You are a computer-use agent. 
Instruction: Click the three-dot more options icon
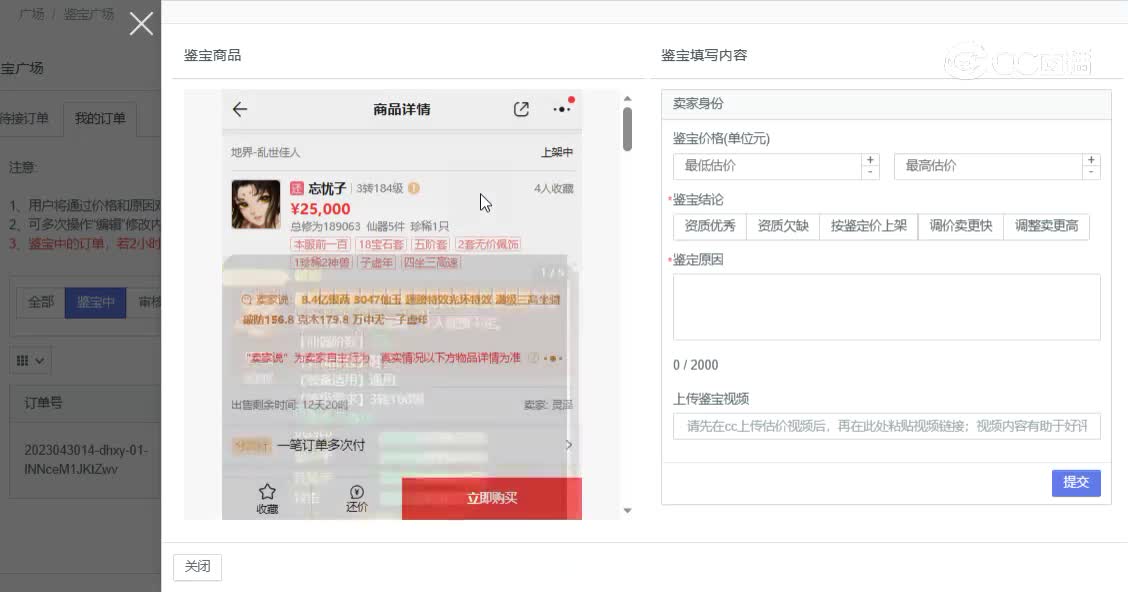tap(560, 110)
